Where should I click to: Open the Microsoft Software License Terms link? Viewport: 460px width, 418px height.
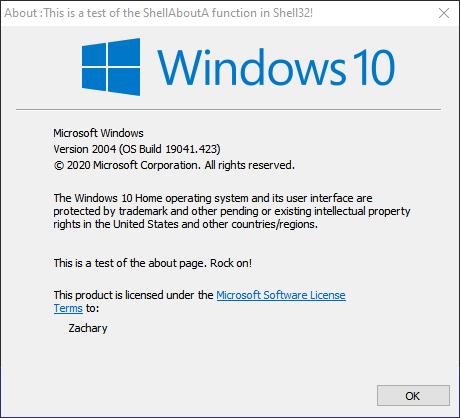point(281,295)
